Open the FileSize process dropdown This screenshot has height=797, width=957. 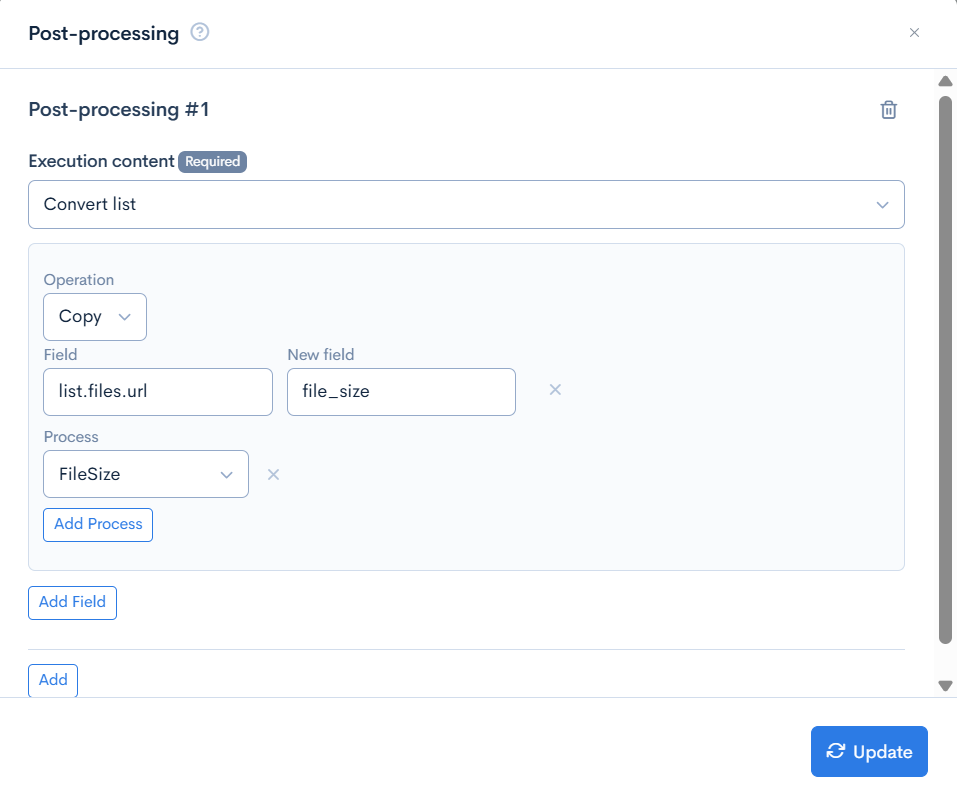click(x=146, y=474)
